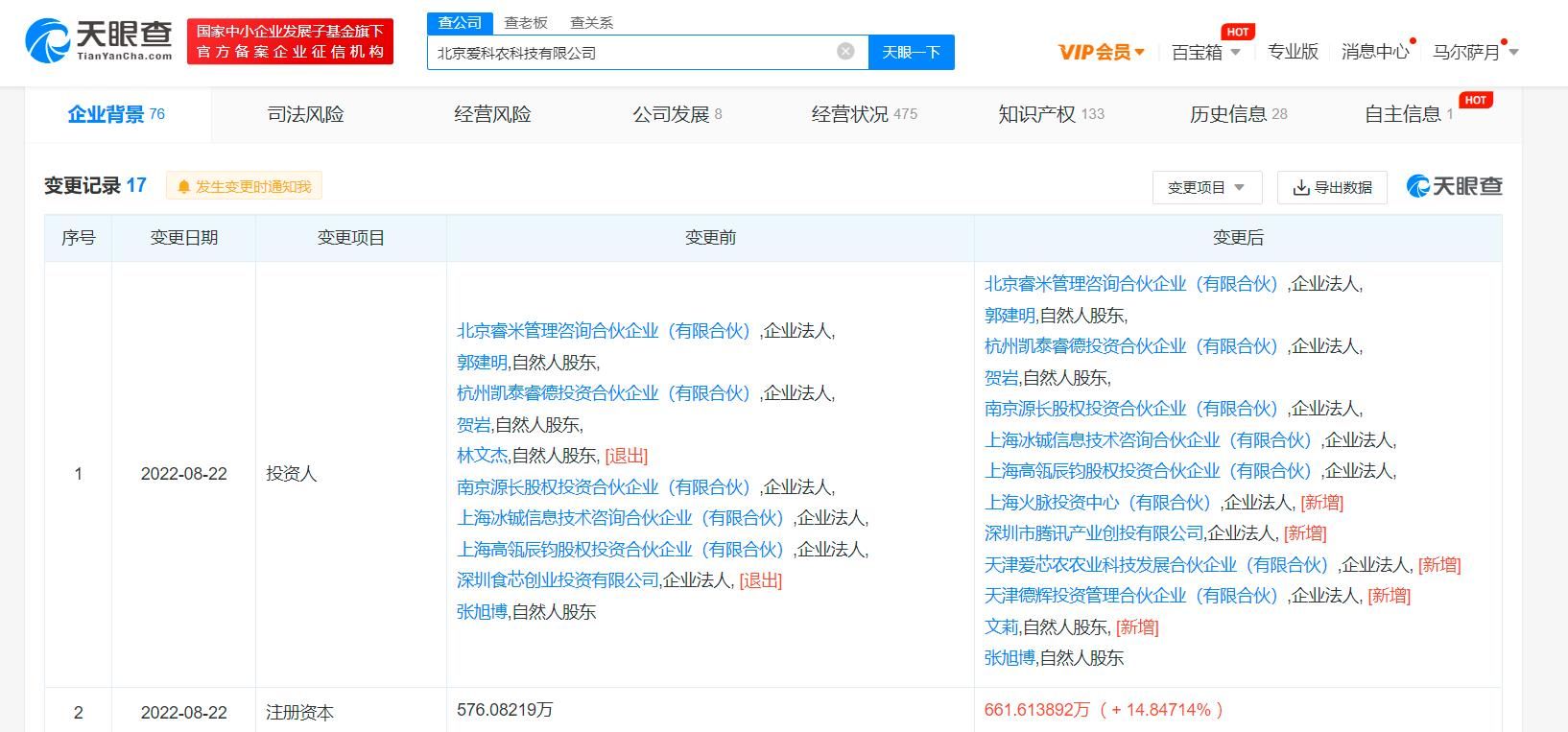Image resolution: width=1568 pixels, height=732 pixels.
Task: Open the 司法风险 tab
Action: tap(305, 114)
